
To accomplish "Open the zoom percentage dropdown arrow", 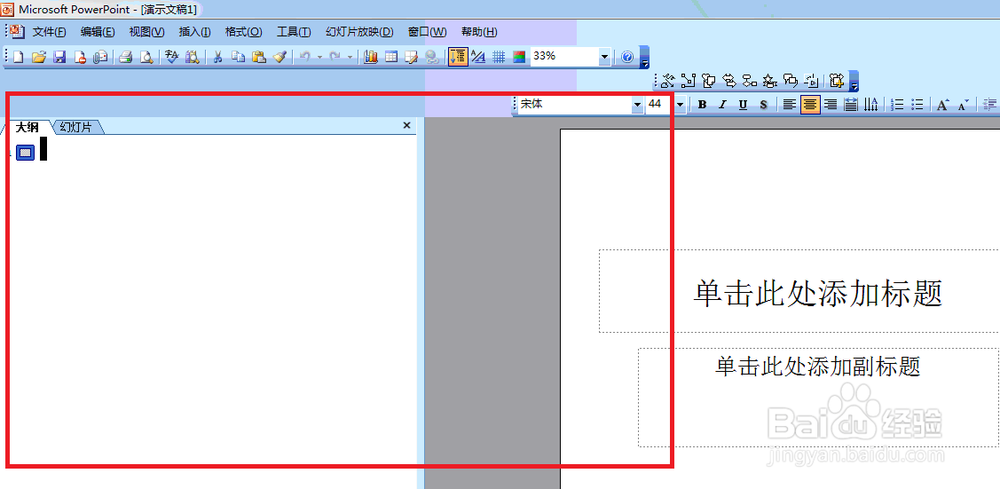I will pos(605,57).
